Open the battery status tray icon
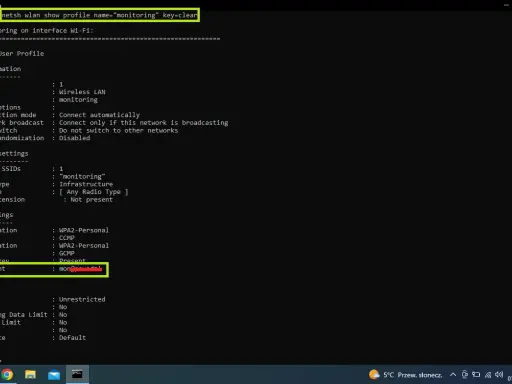Image resolution: width=512 pixels, height=384 pixels. tap(476, 375)
